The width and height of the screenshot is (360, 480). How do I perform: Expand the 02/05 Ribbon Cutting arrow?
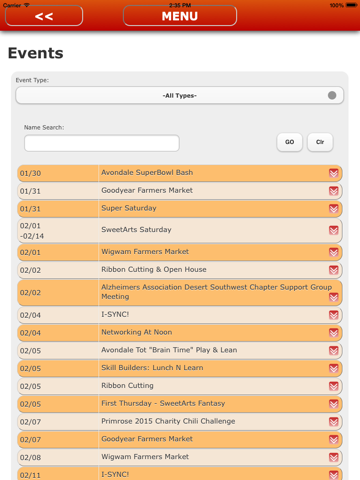coord(333,386)
